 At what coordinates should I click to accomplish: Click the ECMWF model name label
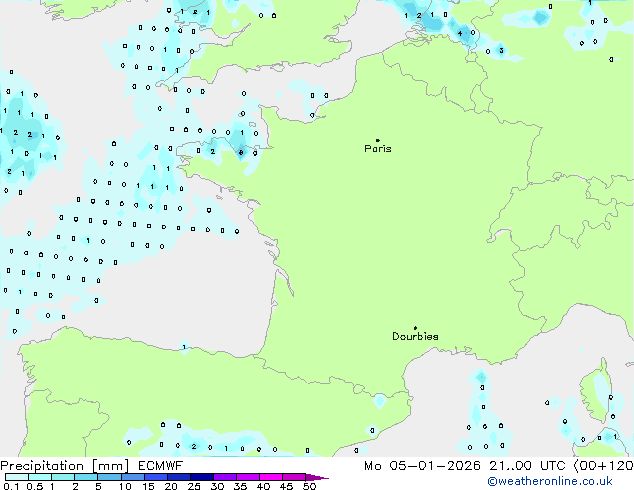pyautogui.click(x=160, y=466)
